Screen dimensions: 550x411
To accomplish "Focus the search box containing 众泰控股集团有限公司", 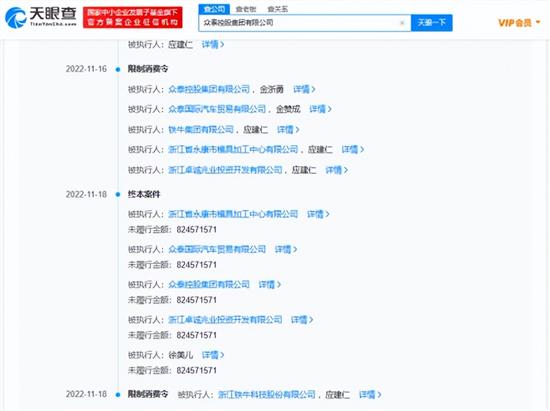I will point(304,23).
